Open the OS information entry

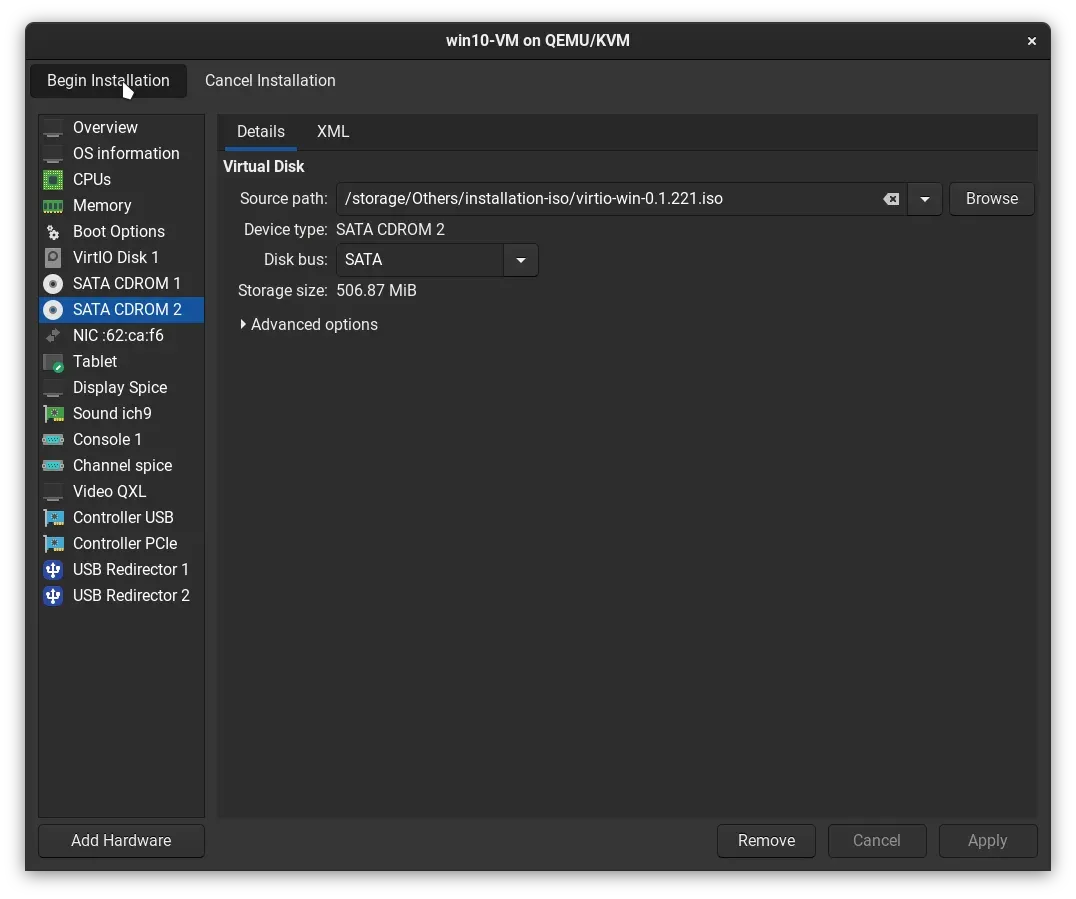pyautogui.click(x=121, y=154)
